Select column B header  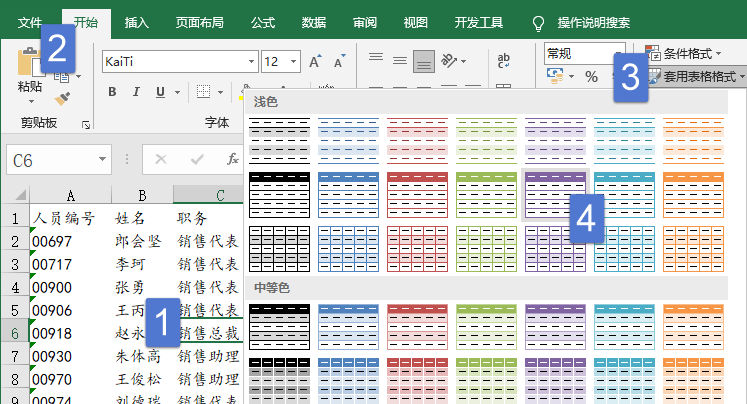pos(142,195)
